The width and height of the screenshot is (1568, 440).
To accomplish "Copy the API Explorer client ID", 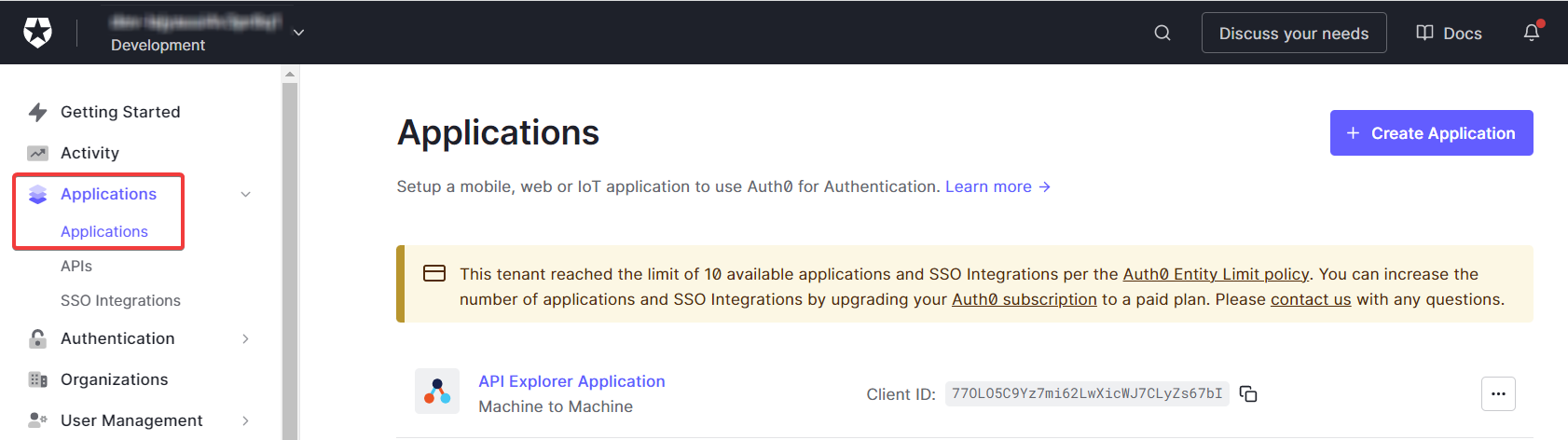I will point(1248,394).
